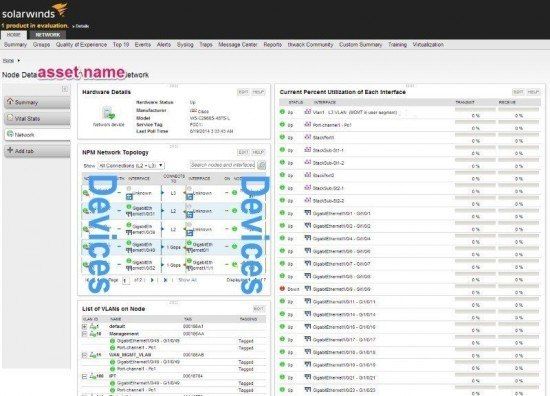Click the Summary tab home icon
550x396 pixels.
click(10, 101)
